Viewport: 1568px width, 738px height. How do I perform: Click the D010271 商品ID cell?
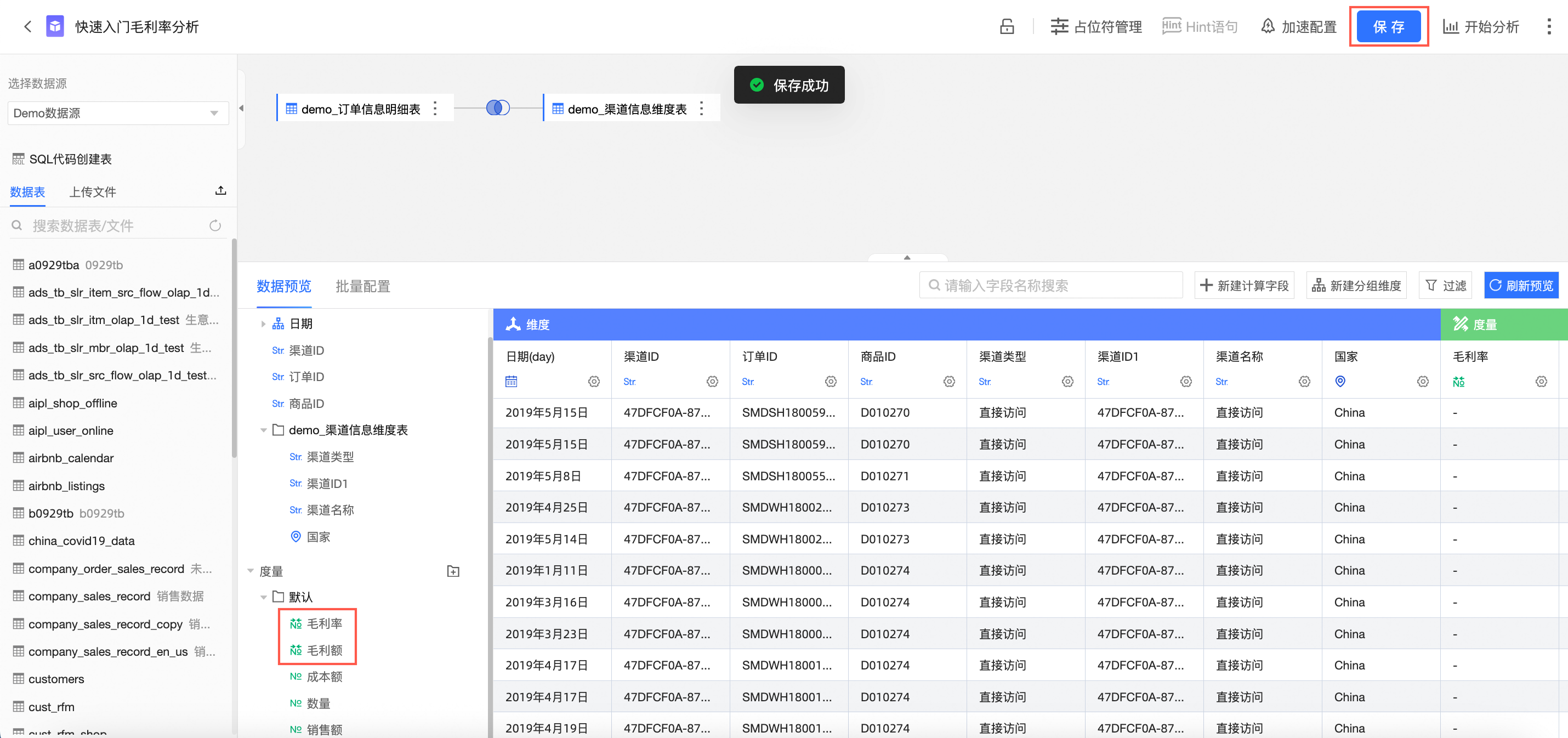click(x=907, y=476)
